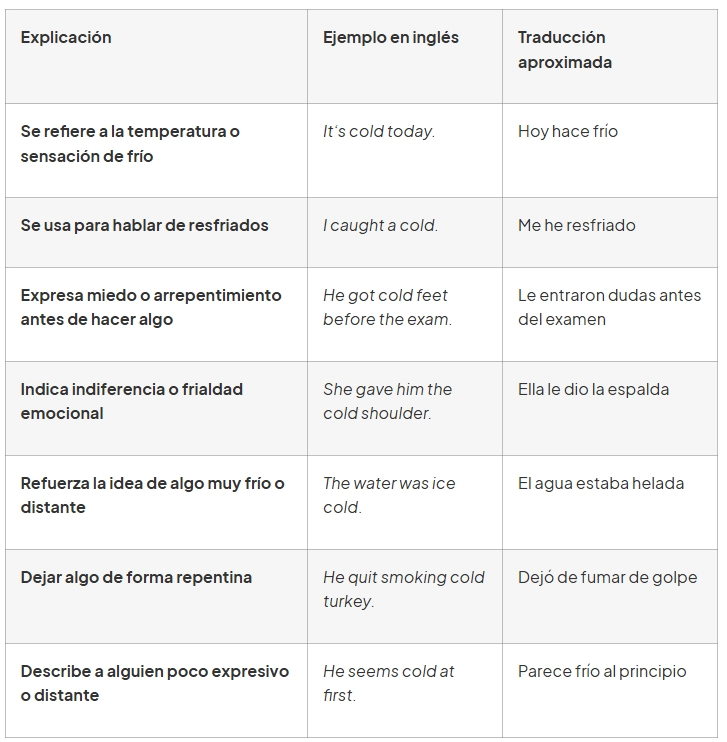
Task: Click the "Dejar algo de forma repentina" explanation
Action: [136, 578]
